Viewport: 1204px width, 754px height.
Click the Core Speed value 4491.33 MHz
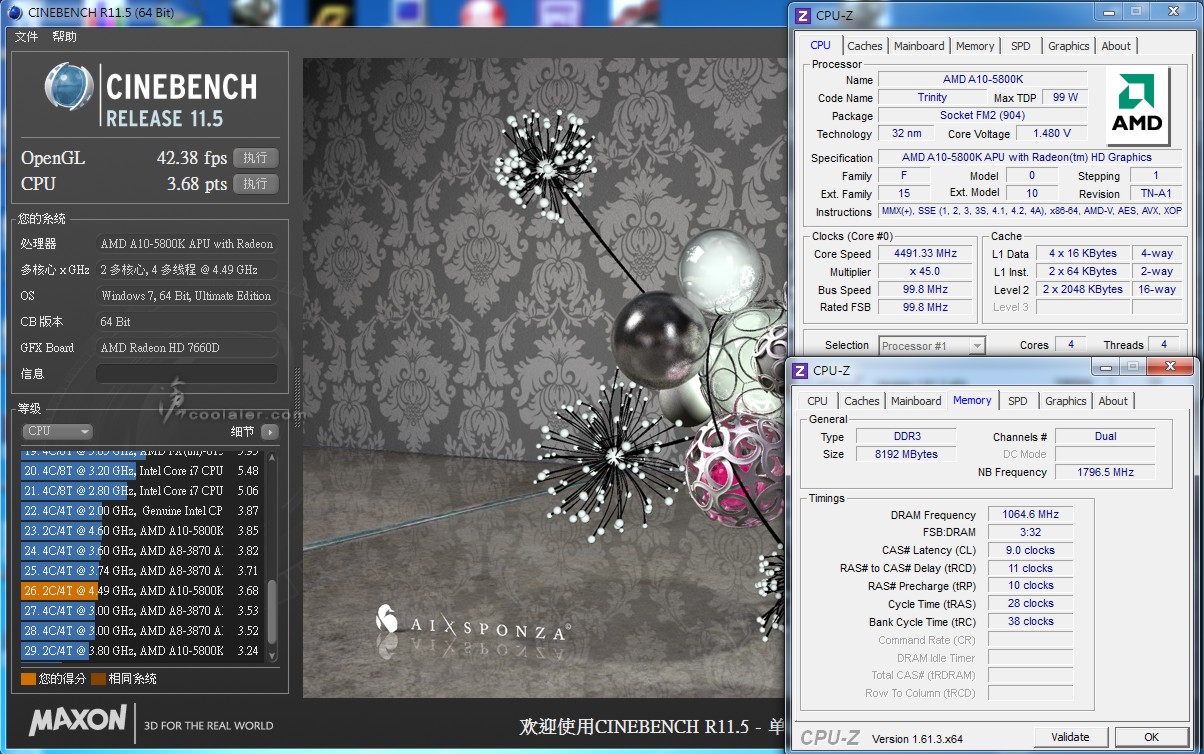pyautogui.click(x=926, y=254)
